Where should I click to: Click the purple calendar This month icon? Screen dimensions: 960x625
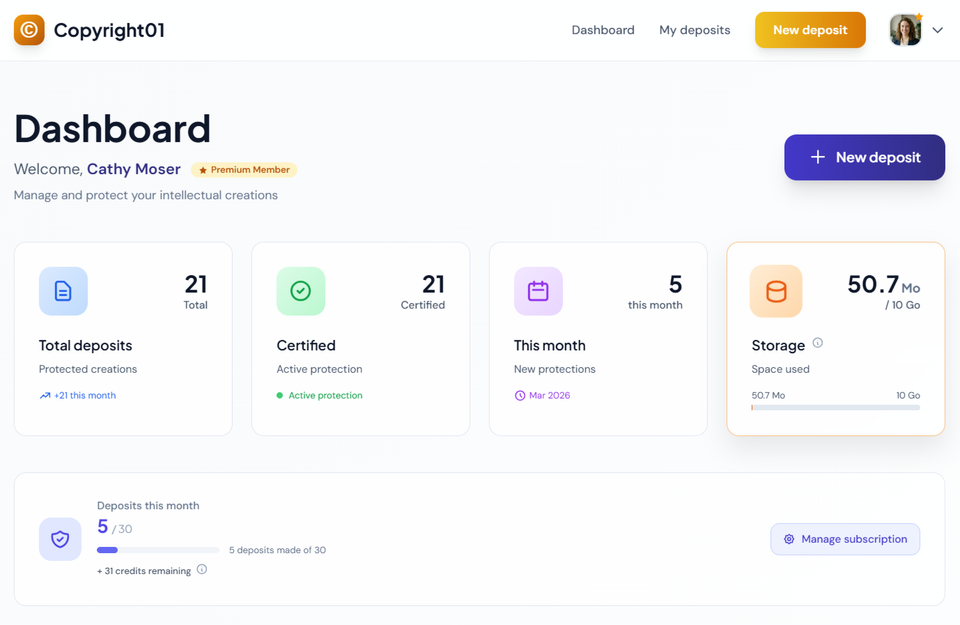[x=538, y=291]
